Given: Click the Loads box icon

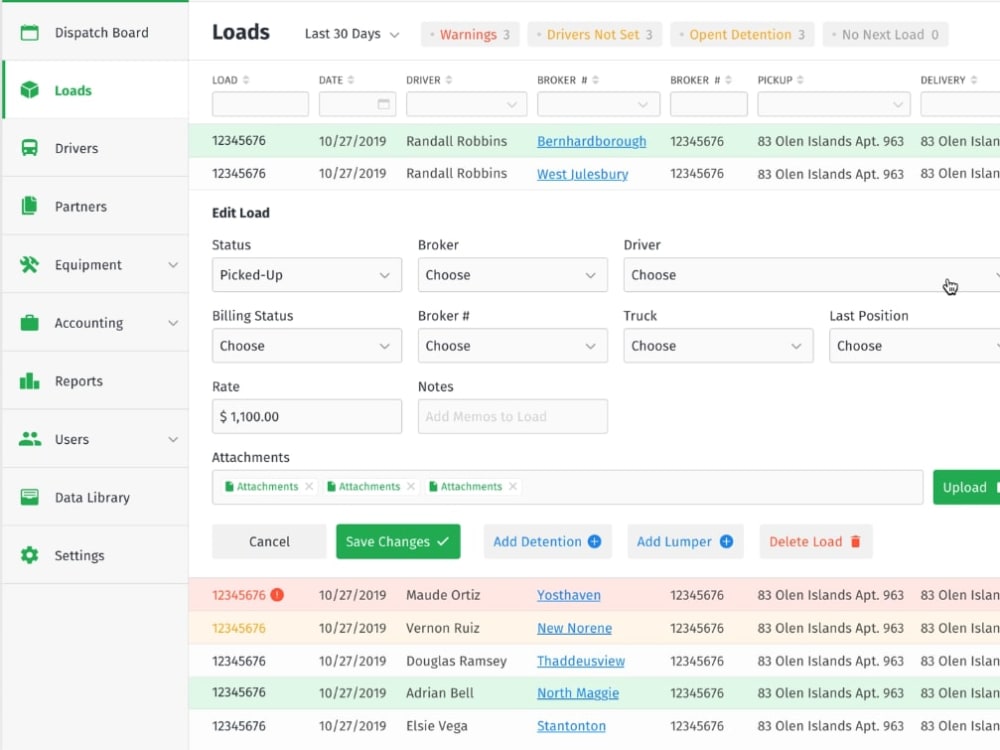Looking at the screenshot, I should click(29, 90).
